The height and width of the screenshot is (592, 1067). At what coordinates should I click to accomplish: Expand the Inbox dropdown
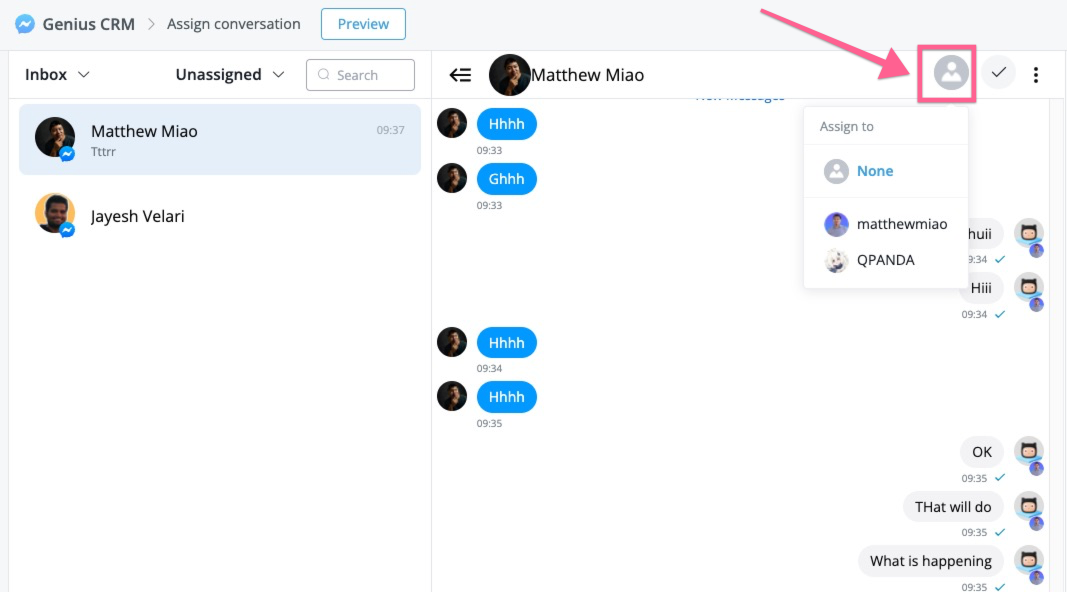(57, 74)
